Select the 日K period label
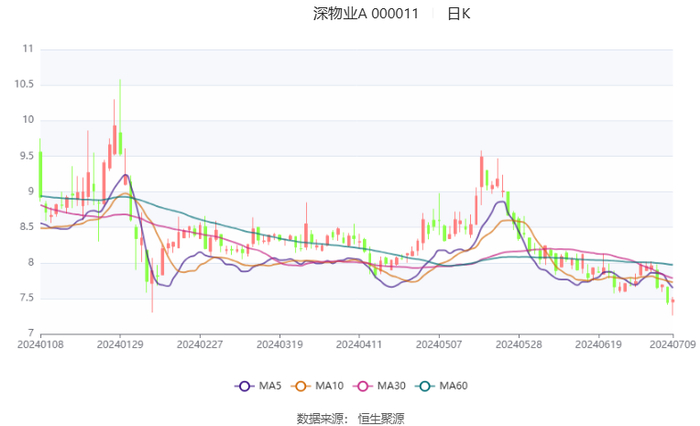This screenshot has width=700, height=426. [459, 14]
